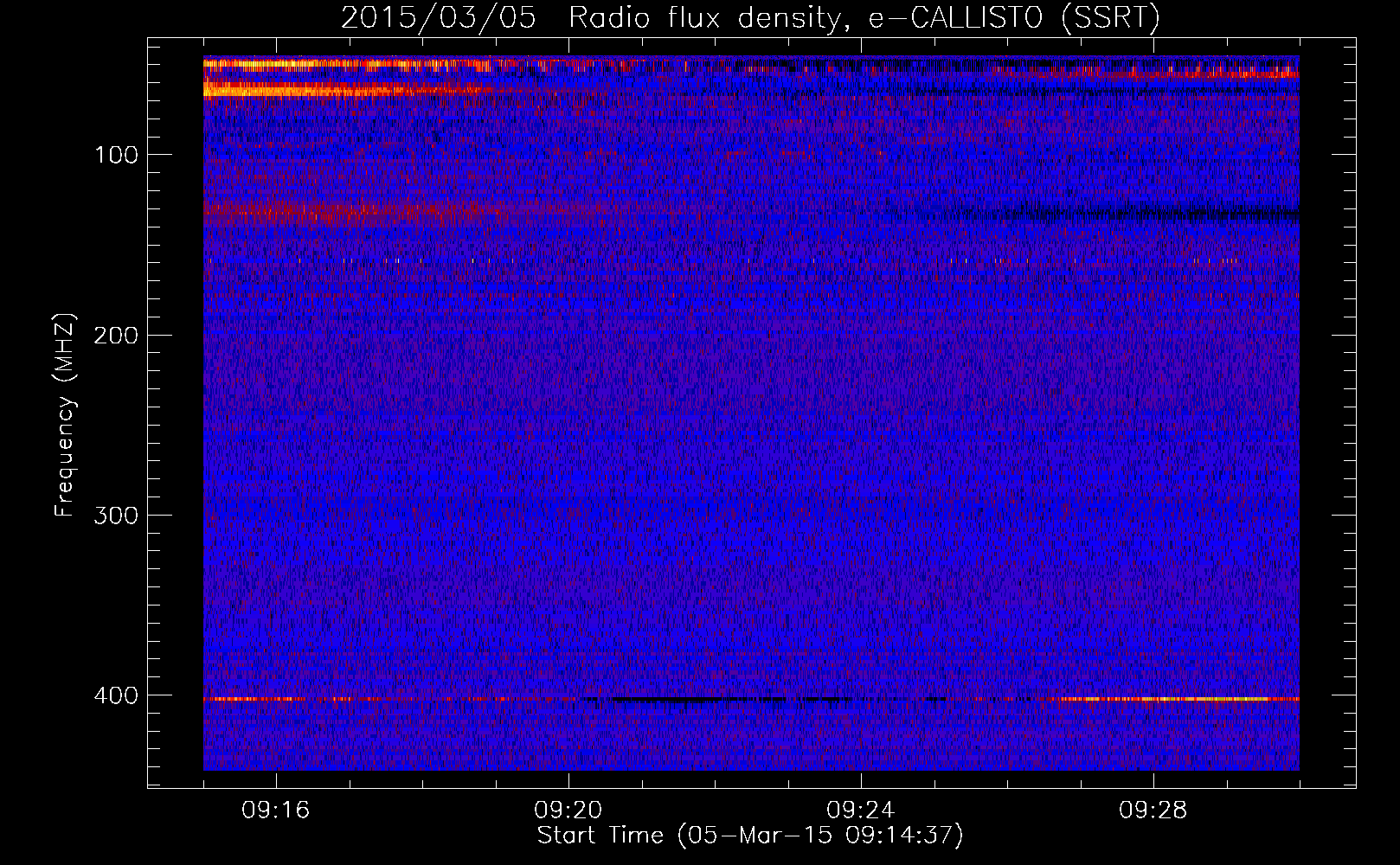Click the 09:20 time tick label
Screen dimensions: 1400x865
pyautogui.click(x=568, y=811)
